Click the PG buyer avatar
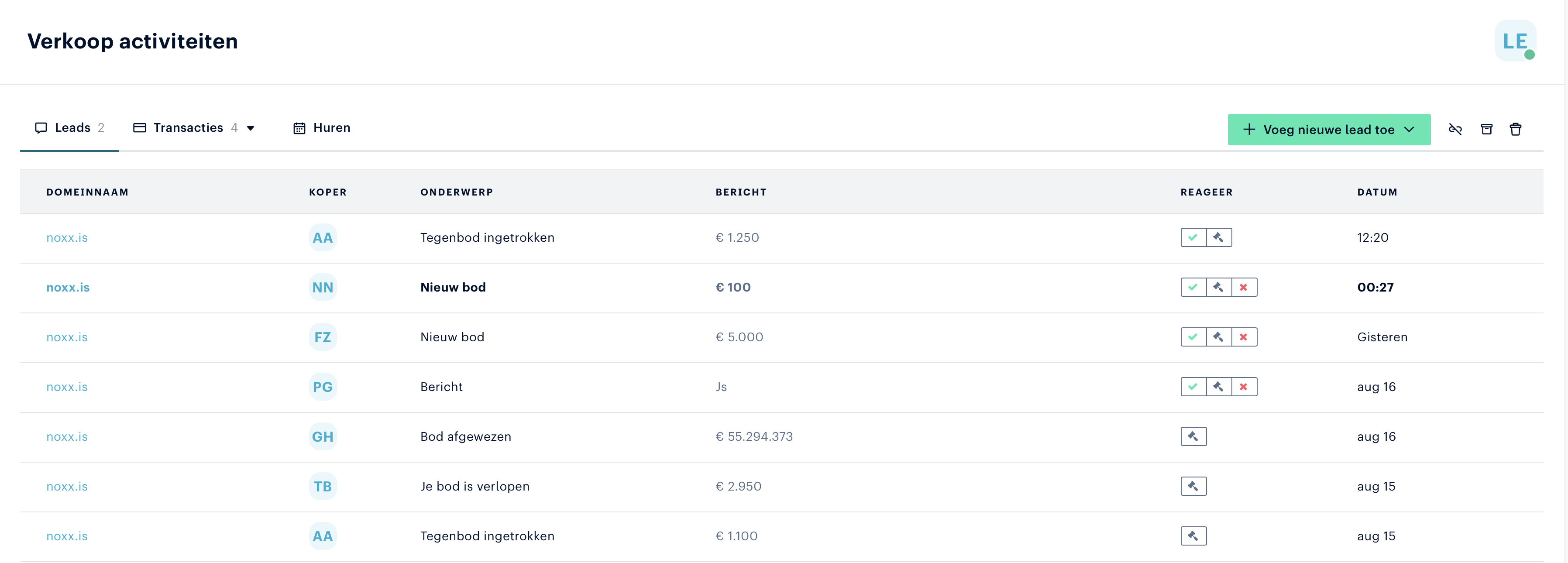This screenshot has width=1568, height=563. [x=323, y=387]
